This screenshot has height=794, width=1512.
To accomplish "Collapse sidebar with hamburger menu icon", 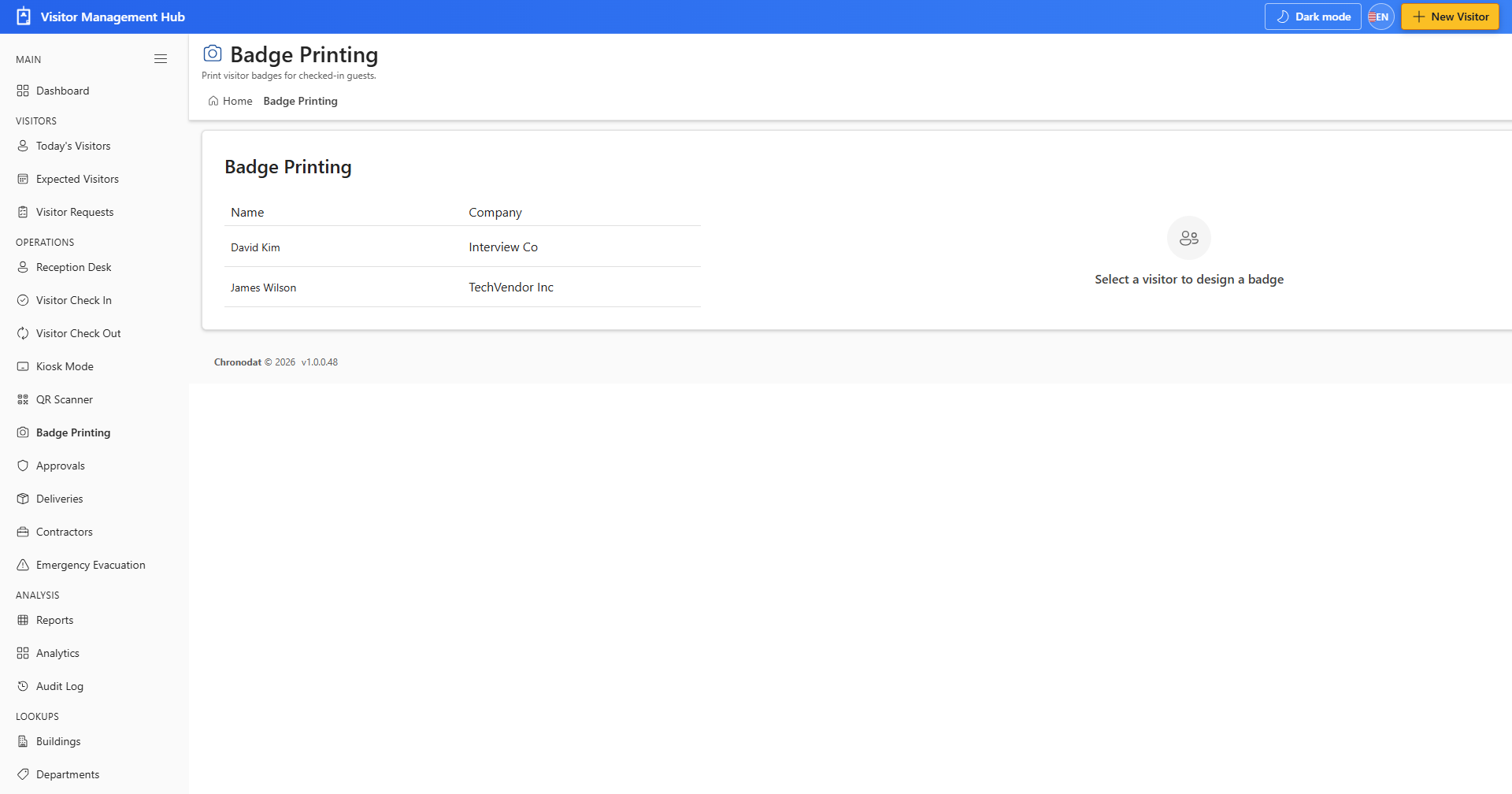I will tap(161, 59).
